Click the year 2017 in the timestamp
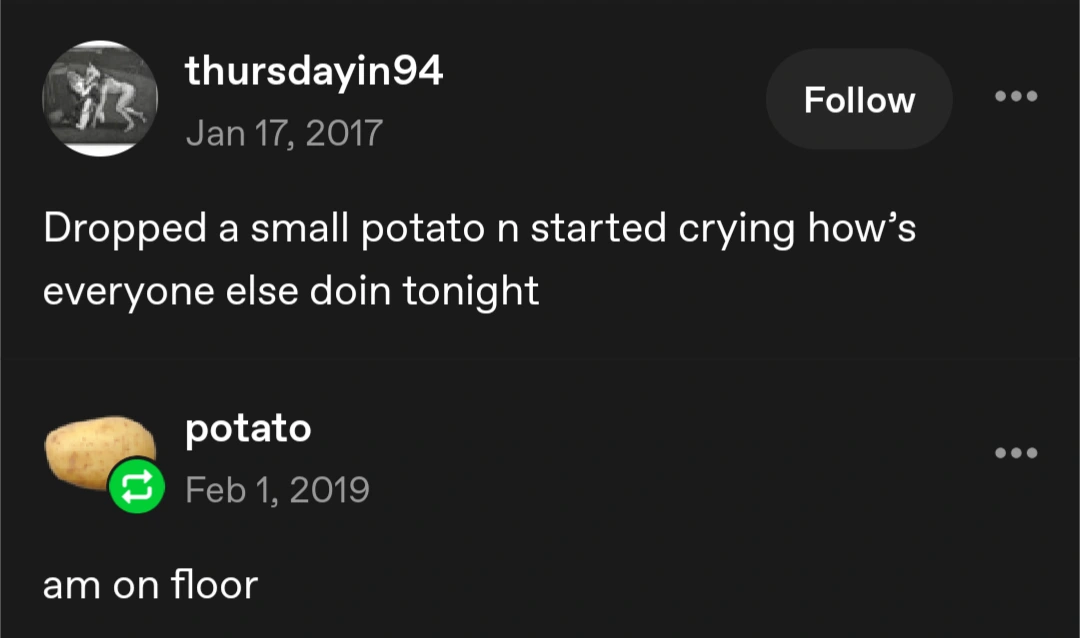Viewport: 1080px width, 638px height. click(343, 133)
